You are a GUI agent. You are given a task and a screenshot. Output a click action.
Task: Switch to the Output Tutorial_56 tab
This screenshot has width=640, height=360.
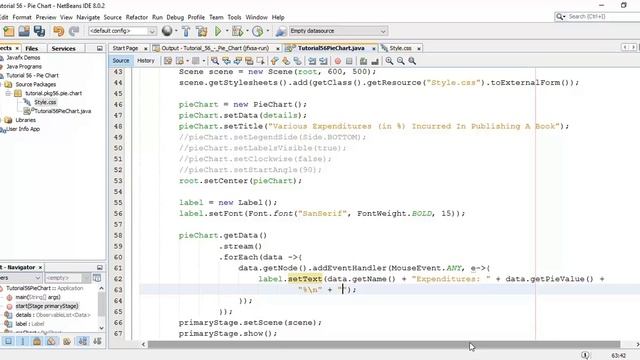[215, 48]
